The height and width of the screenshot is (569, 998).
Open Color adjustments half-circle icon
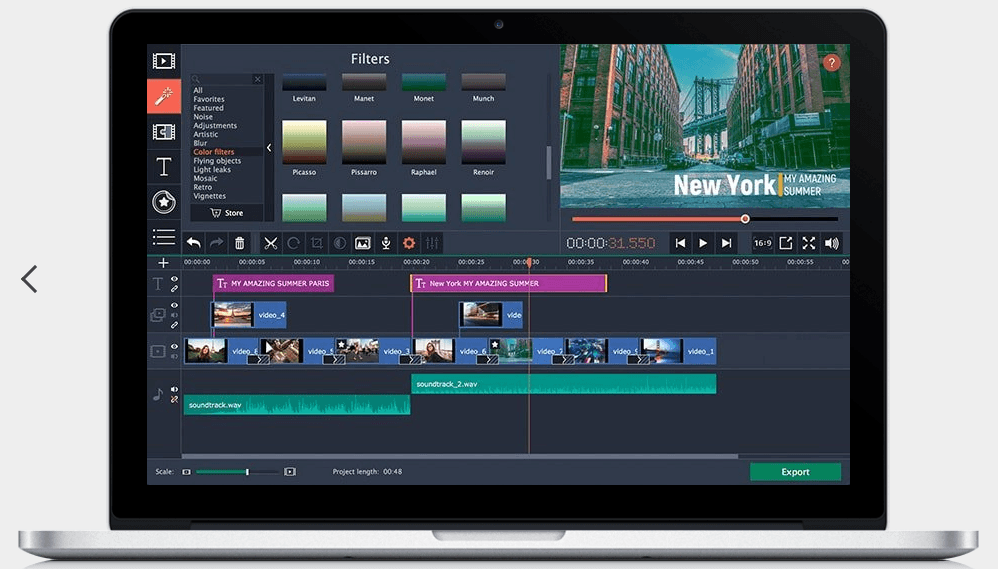(x=339, y=242)
